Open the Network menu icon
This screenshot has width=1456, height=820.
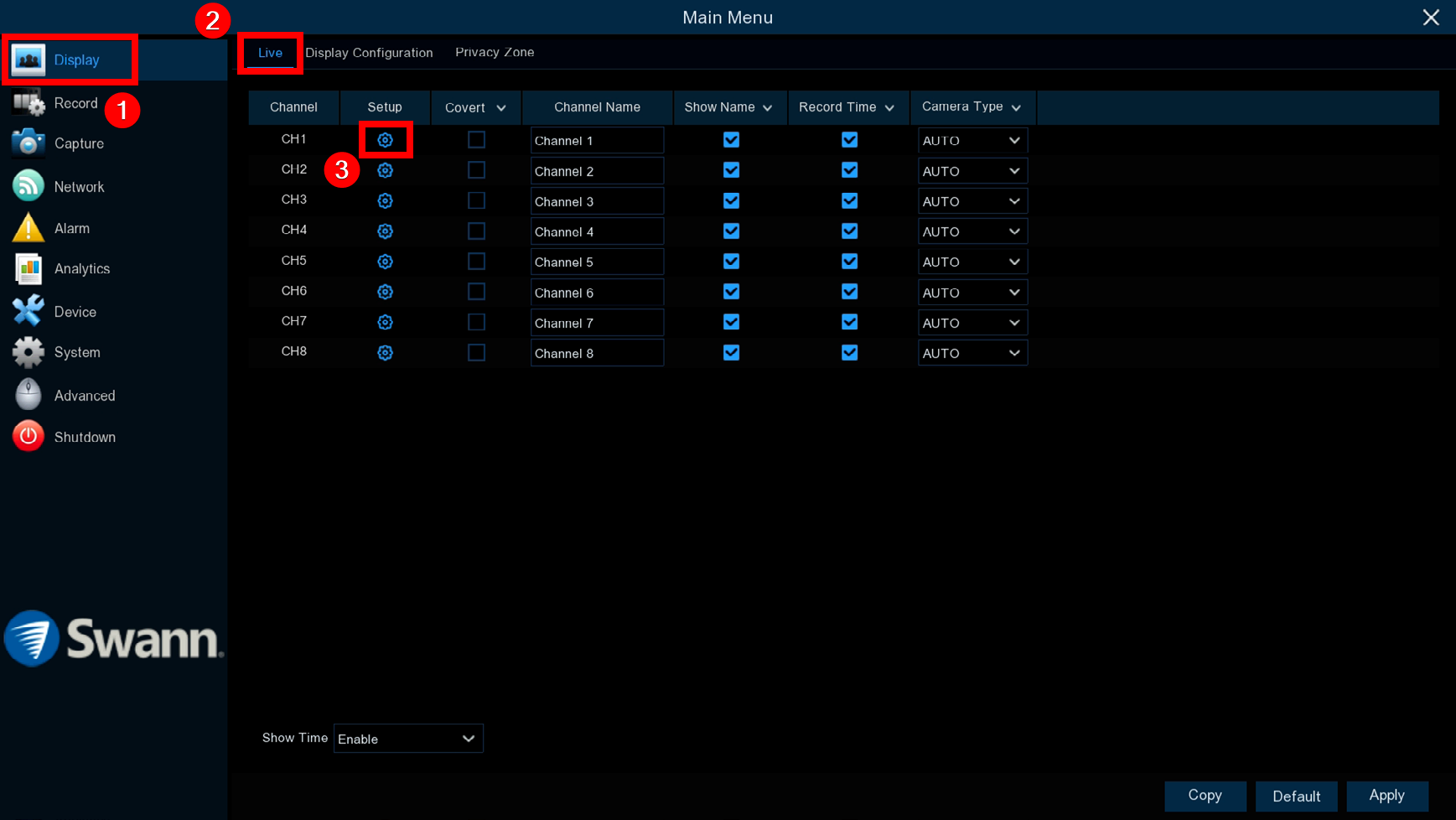click(x=28, y=186)
